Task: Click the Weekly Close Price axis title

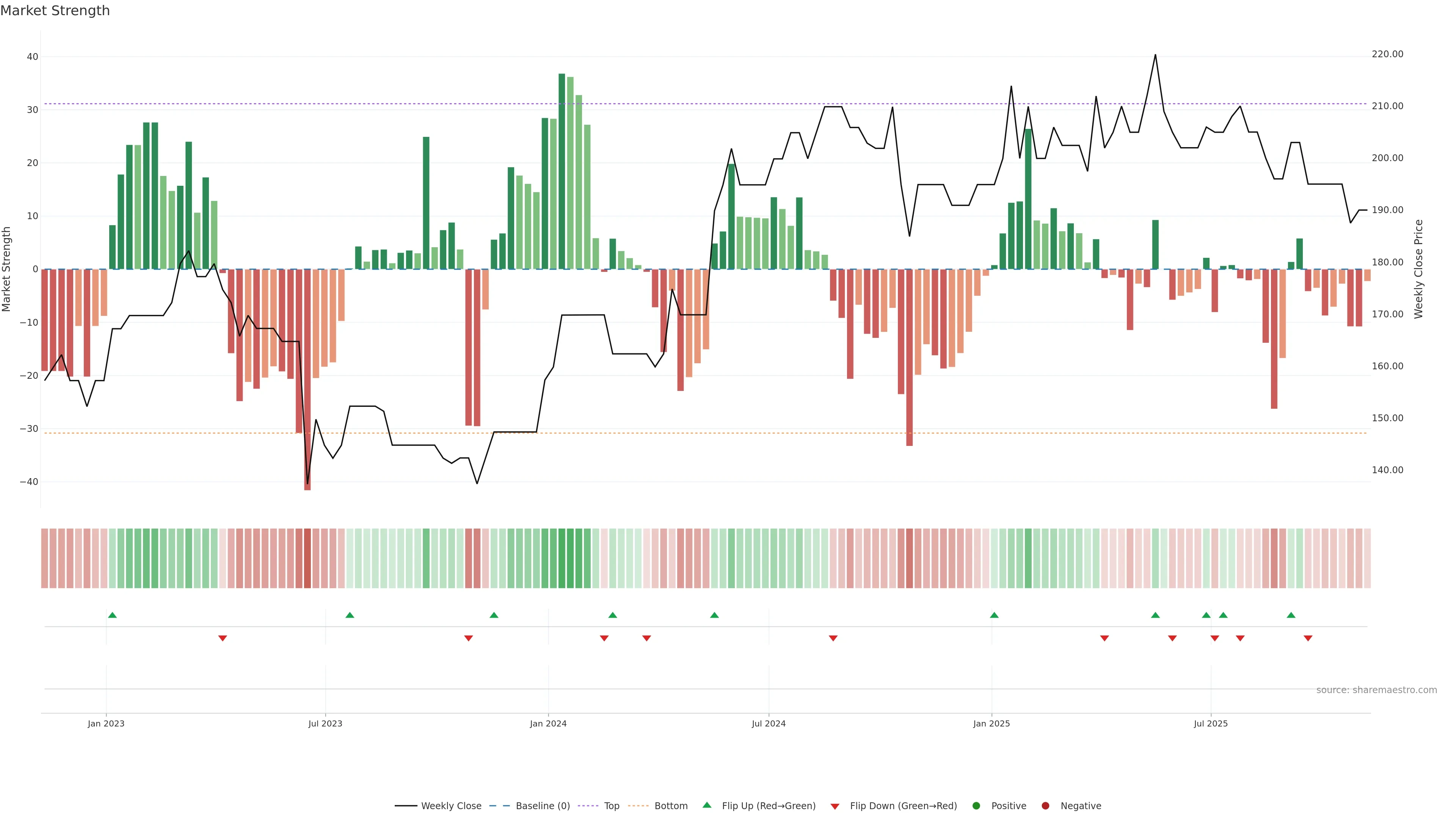Action: click(x=1419, y=269)
